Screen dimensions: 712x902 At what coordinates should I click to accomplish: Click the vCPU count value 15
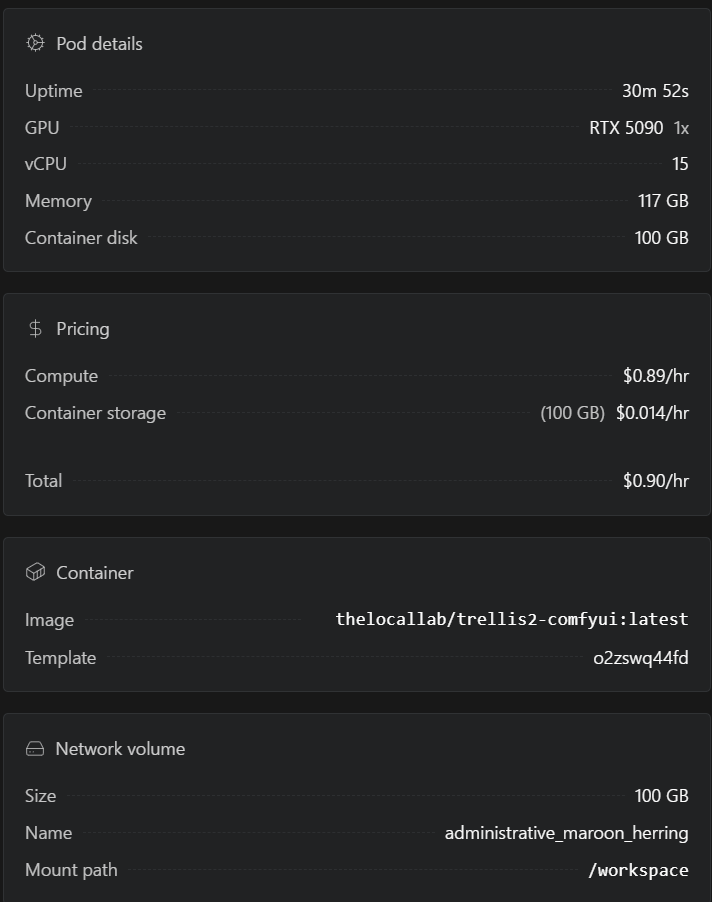click(680, 163)
